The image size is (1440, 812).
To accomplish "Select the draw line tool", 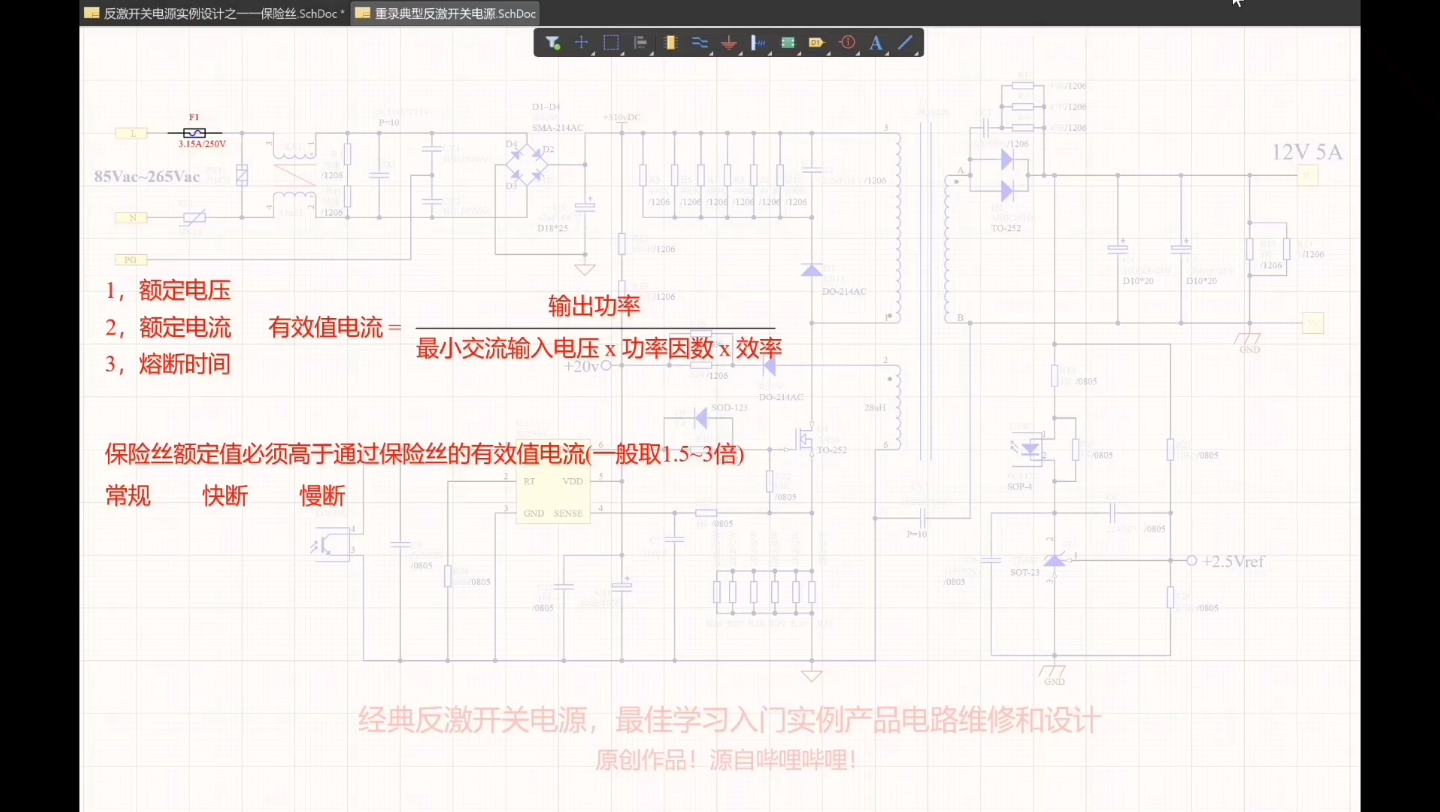I will click(x=906, y=43).
